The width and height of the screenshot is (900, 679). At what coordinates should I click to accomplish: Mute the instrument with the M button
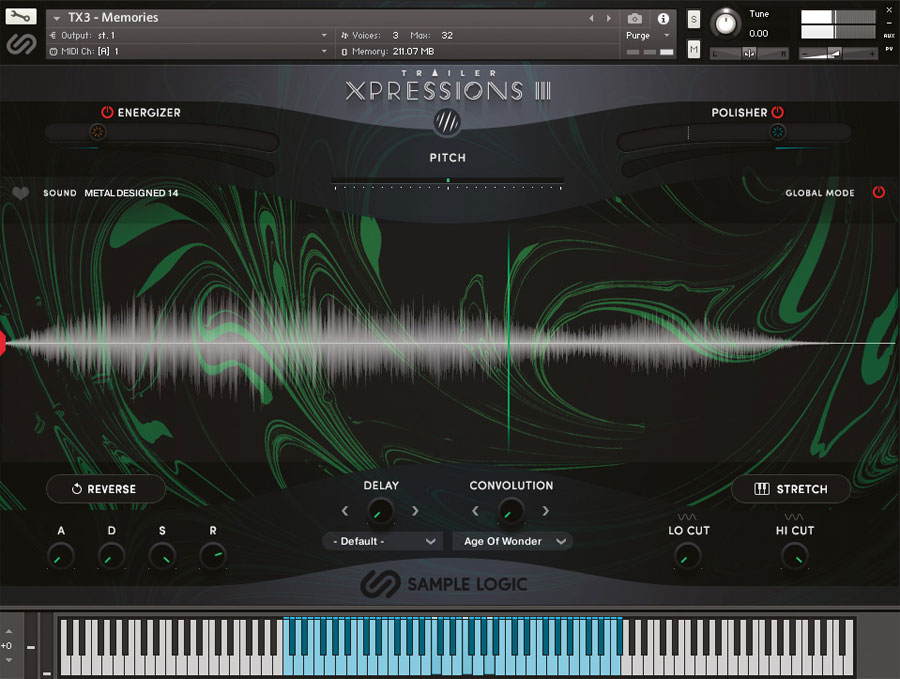pos(693,49)
